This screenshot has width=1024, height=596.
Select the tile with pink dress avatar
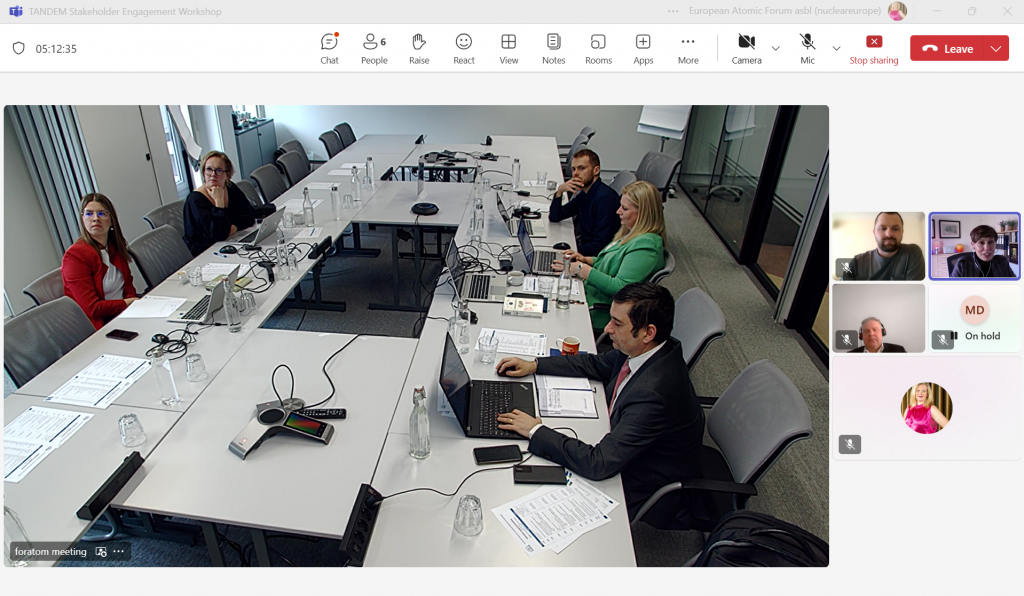[x=926, y=408]
